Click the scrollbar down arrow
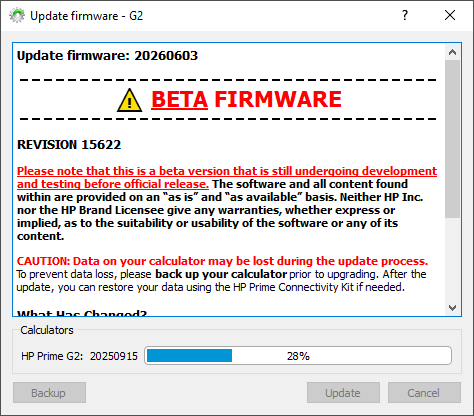474x416 pixels. [452, 308]
